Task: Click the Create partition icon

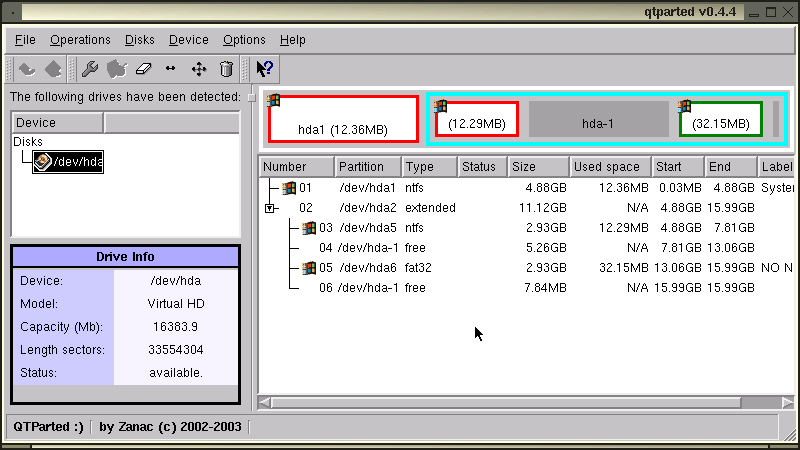Action: (117, 69)
